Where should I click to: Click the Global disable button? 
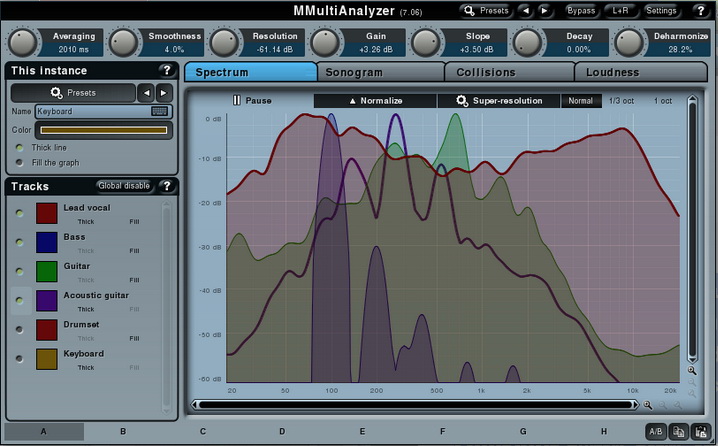point(124,185)
